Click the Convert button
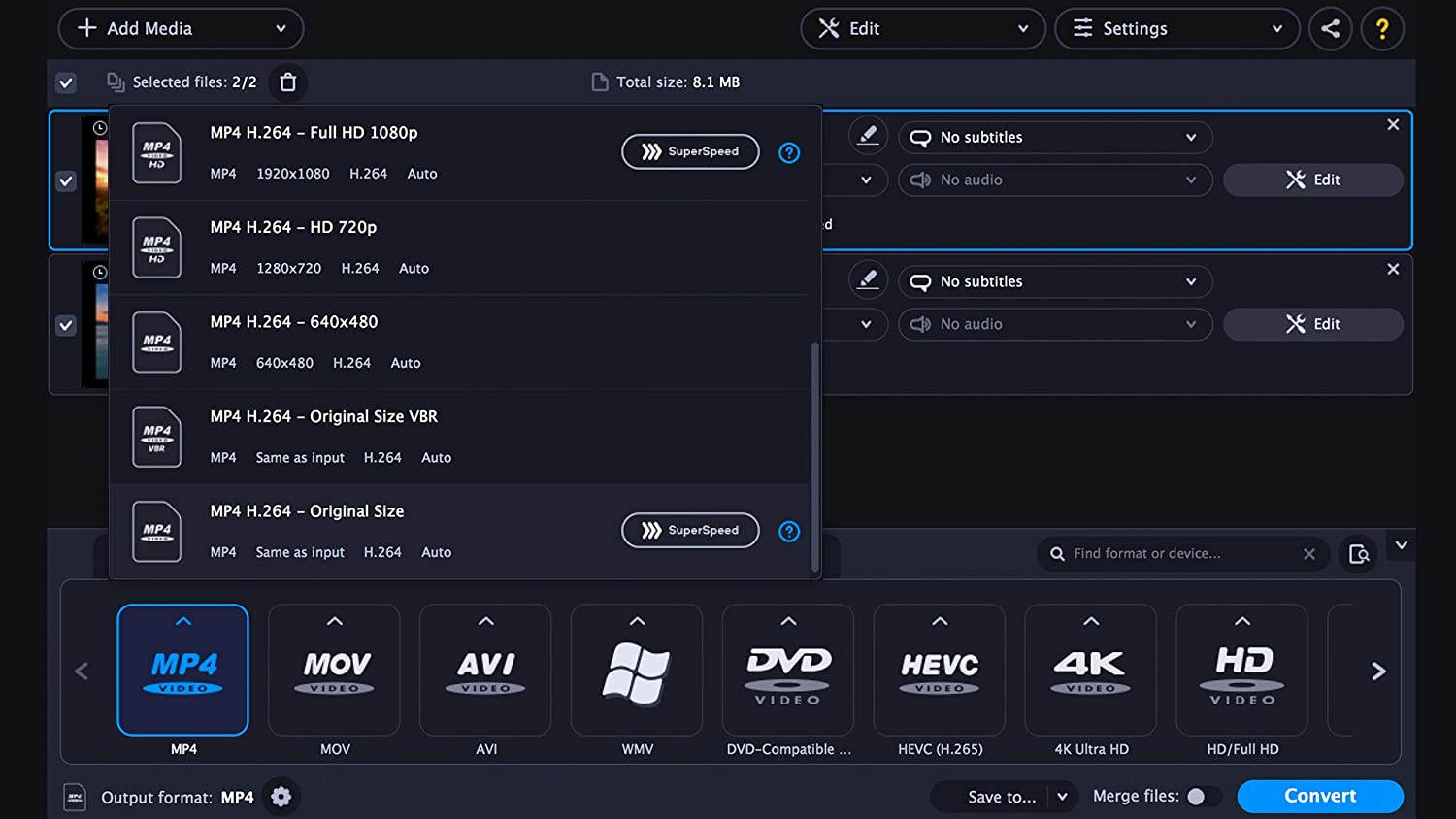This screenshot has height=819, width=1456. pos(1320,796)
